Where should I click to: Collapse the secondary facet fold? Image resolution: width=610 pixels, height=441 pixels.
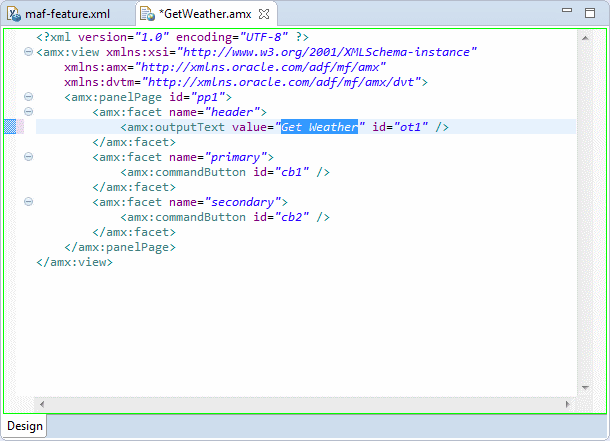pos(28,201)
